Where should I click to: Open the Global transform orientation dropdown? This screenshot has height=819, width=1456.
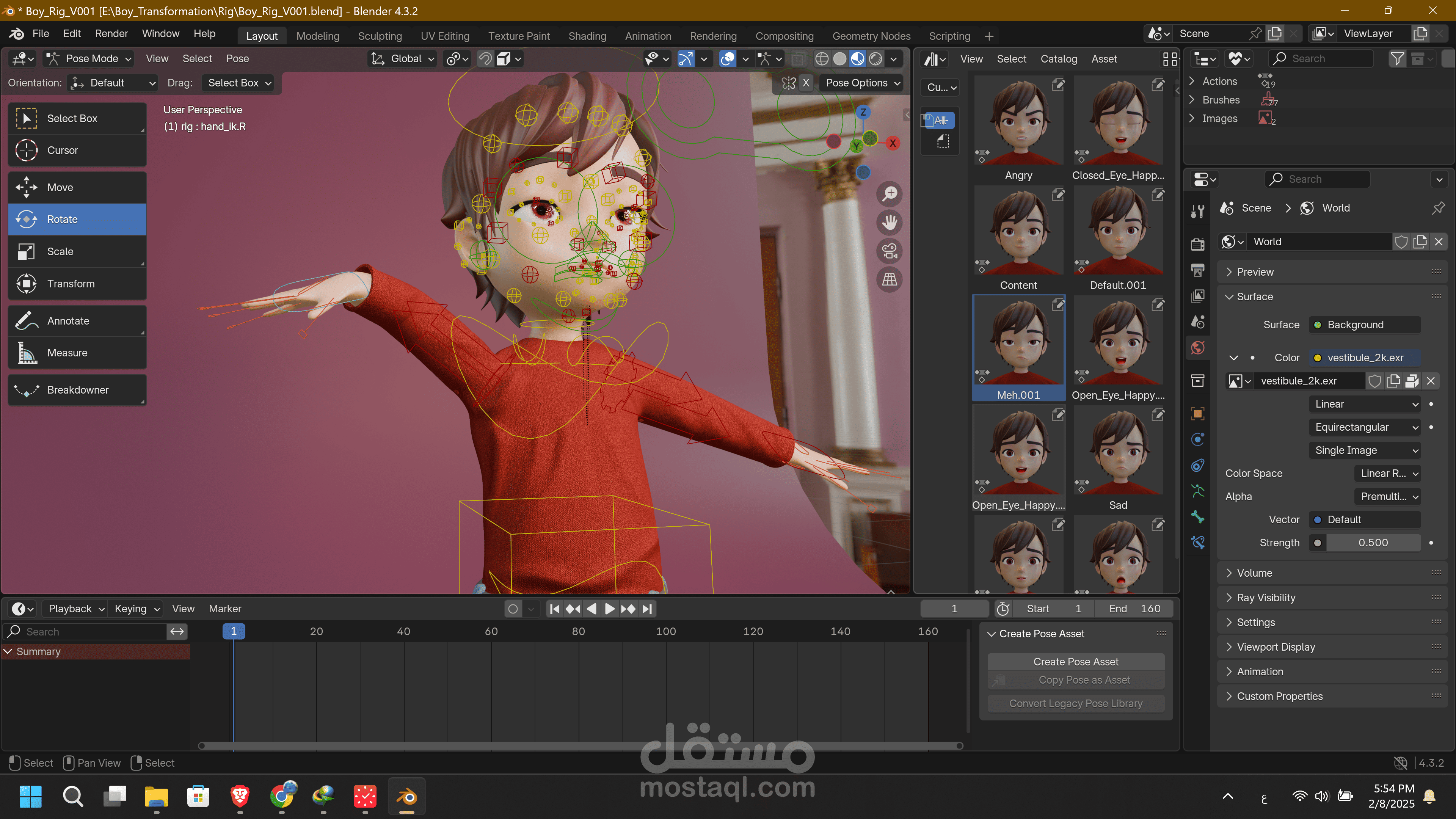click(x=402, y=59)
